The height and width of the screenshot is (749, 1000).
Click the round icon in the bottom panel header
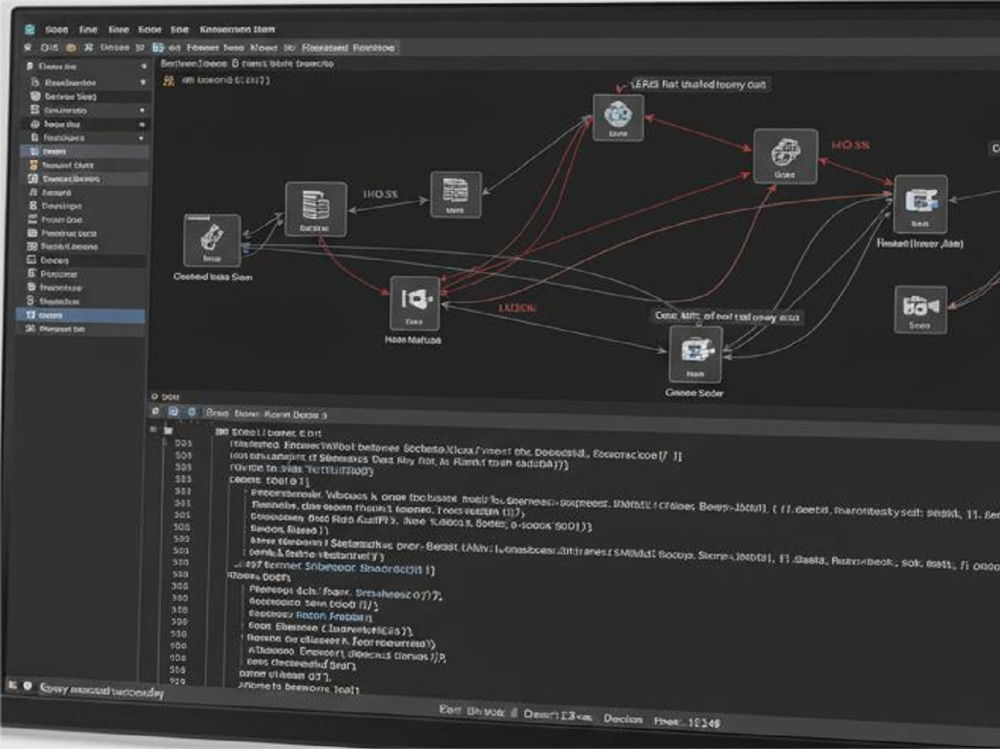pos(154,397)
